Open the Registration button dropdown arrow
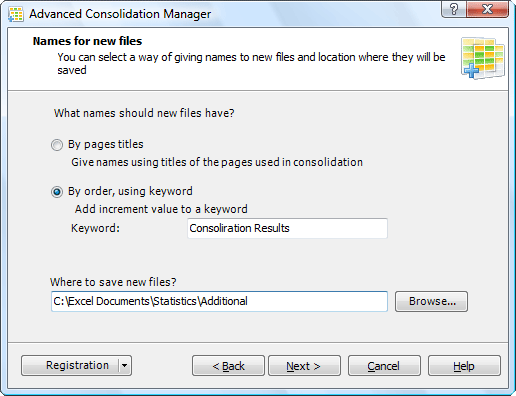516x396 pixels. (x=125, y=365)
